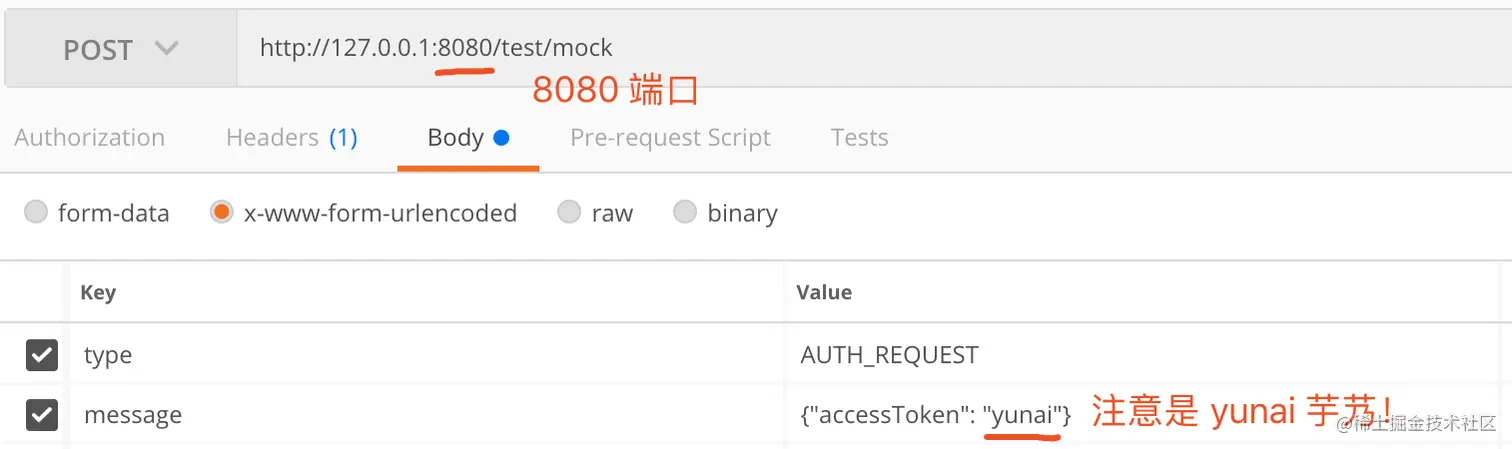Choose the raw body type
The height and width of the screenshot is (449, 1512).
click(569, 212)
